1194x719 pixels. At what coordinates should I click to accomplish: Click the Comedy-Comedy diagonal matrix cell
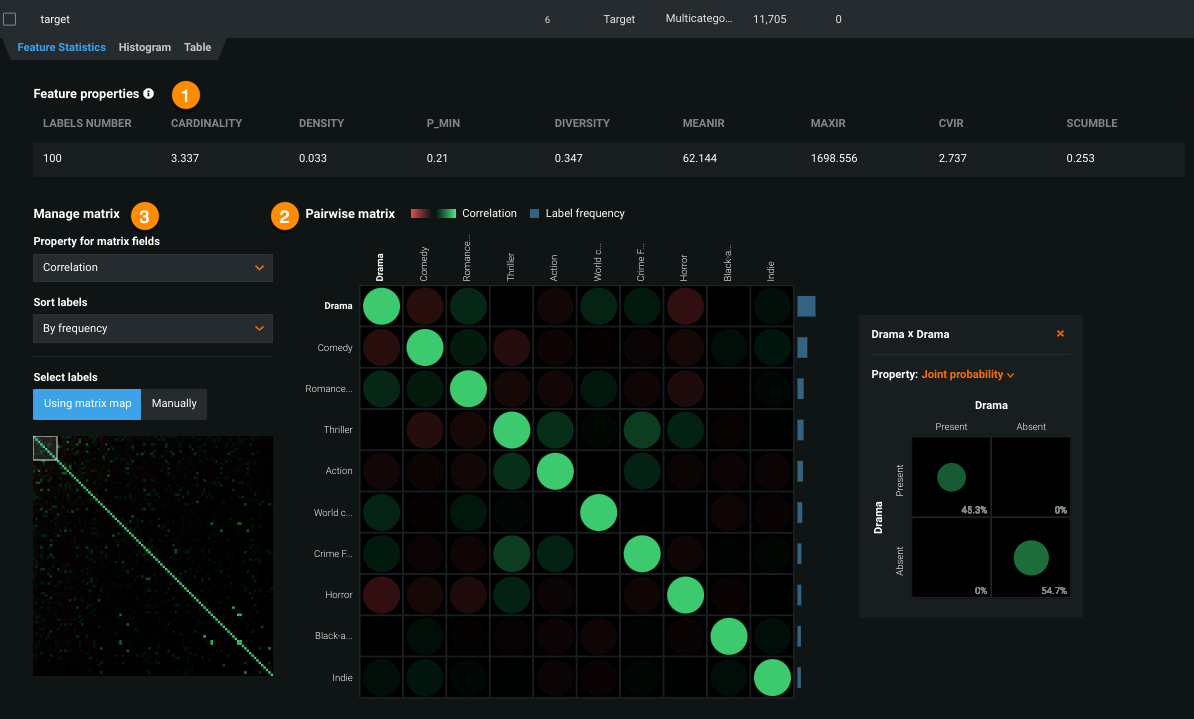[x=425, y=347]
